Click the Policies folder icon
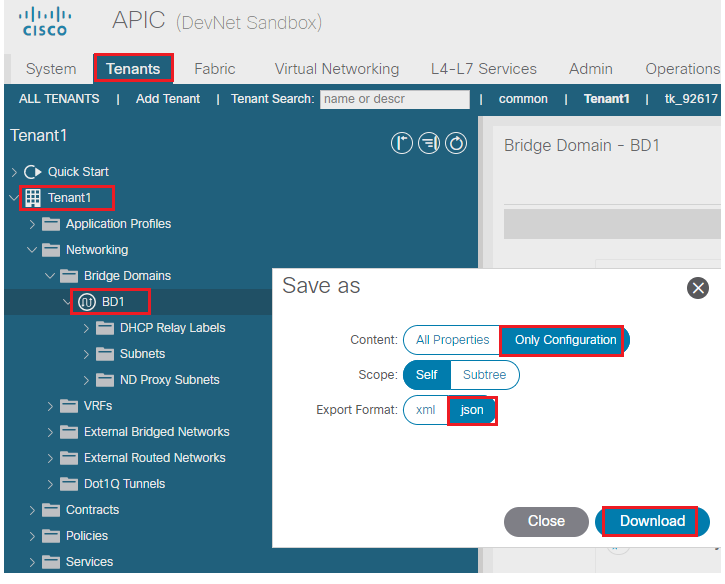Image resolution: width=725 pixels, height=584 pixels. coord(51,536)
